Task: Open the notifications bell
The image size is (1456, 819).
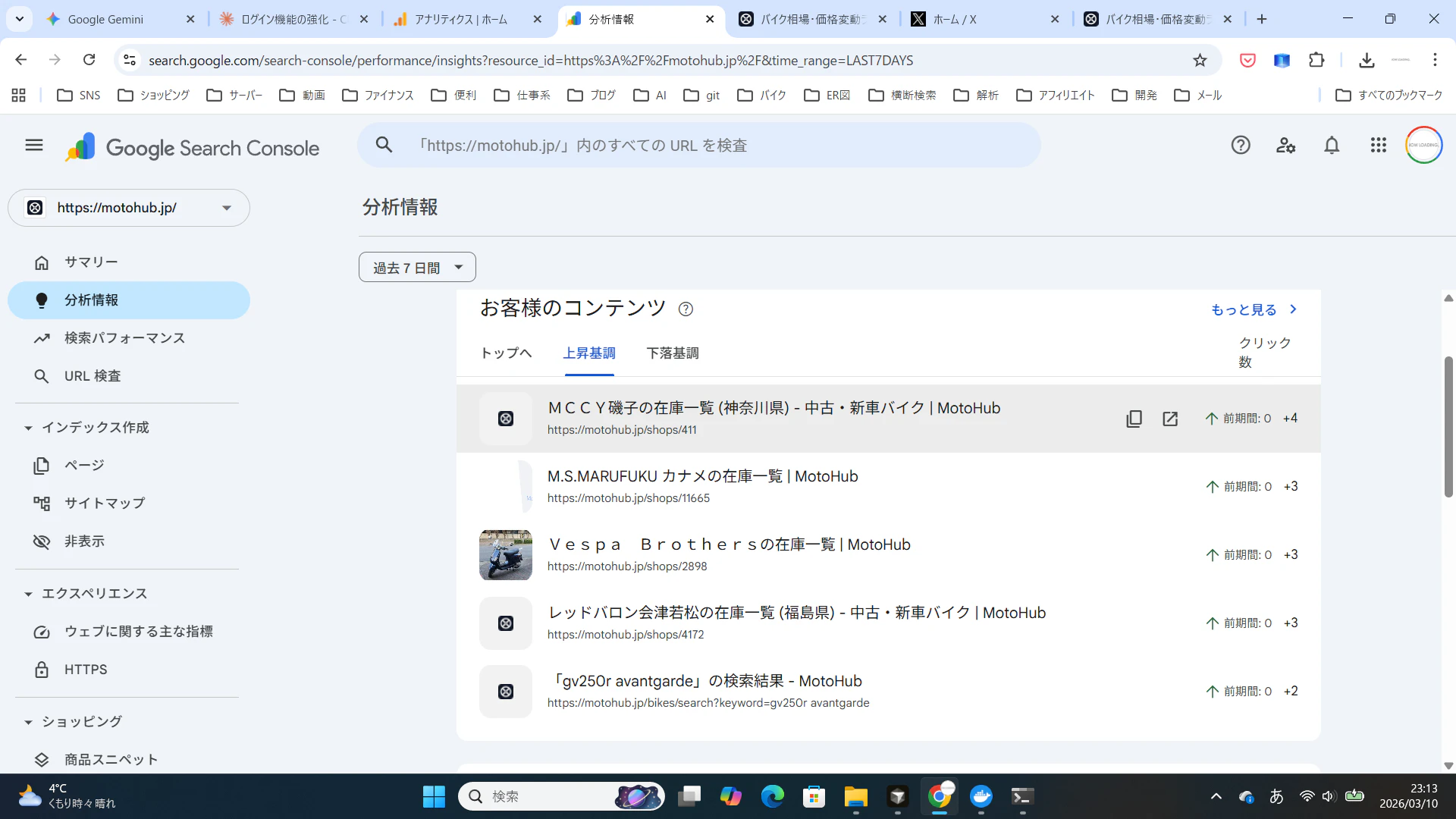Action: click(x=1332, y=145)
